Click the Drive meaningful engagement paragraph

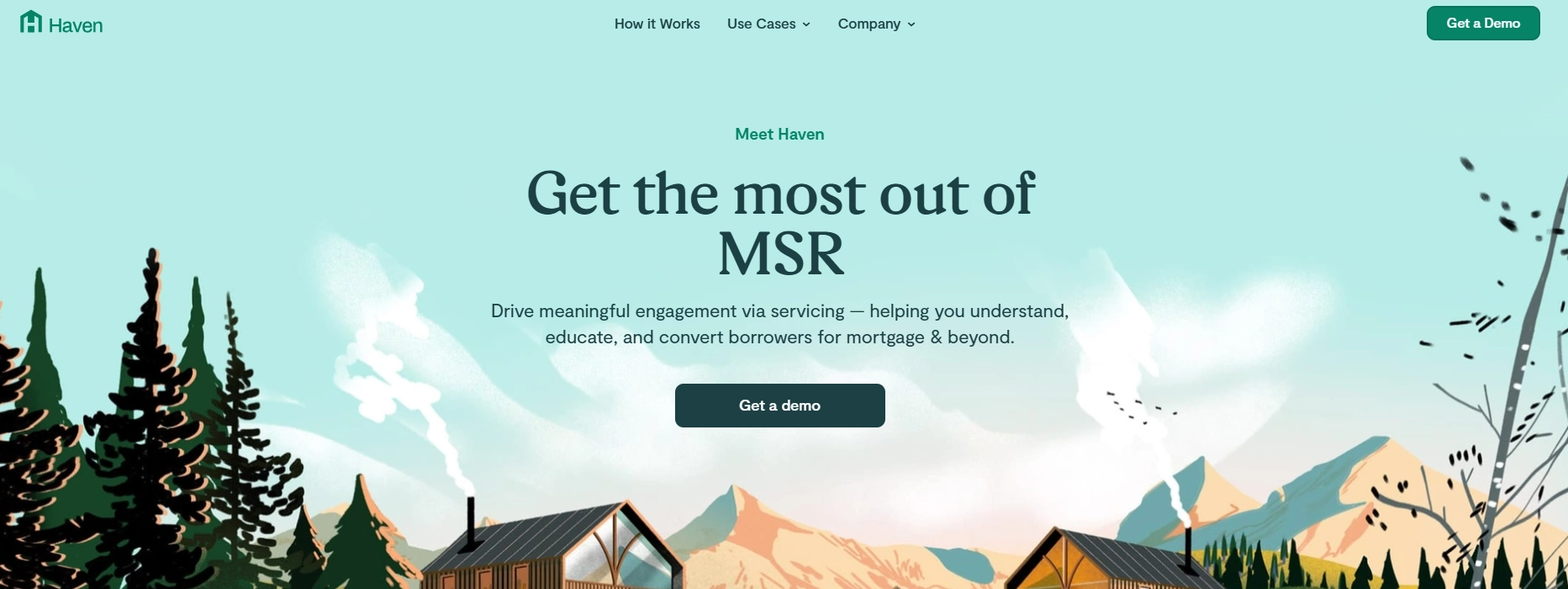coord(779,324)
